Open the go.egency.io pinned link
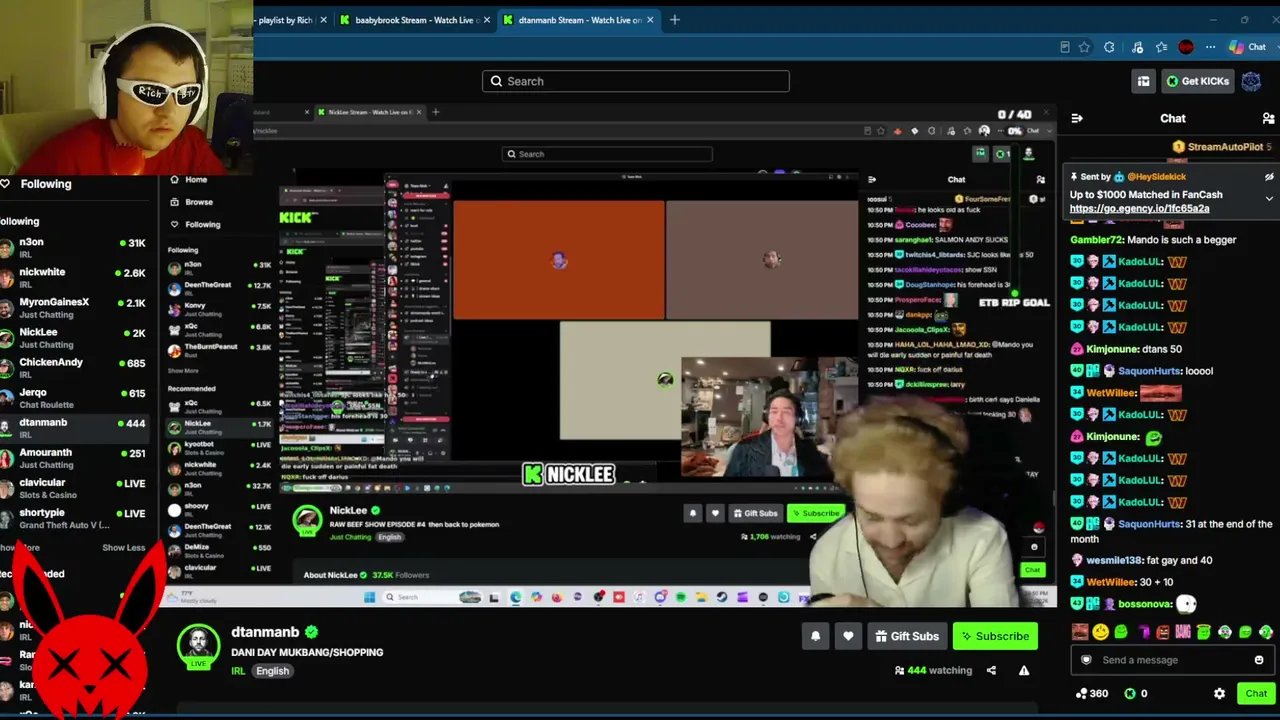The height and width of the screenshot is (720, 1280). pos(1139,208)
